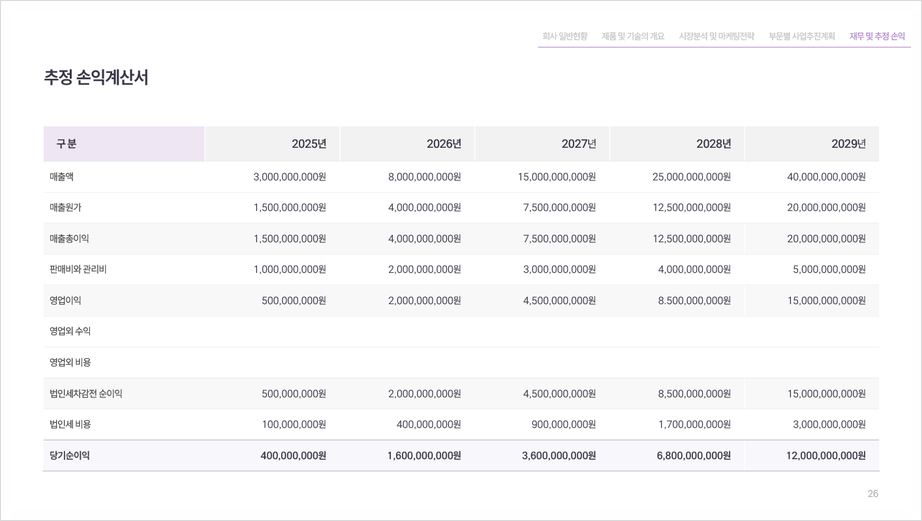The width and height of the screenshot is (922, 521).
Task: Click 매출원가 value 4,000,000,000원 for 2026년
Action: tap(425, 208)
